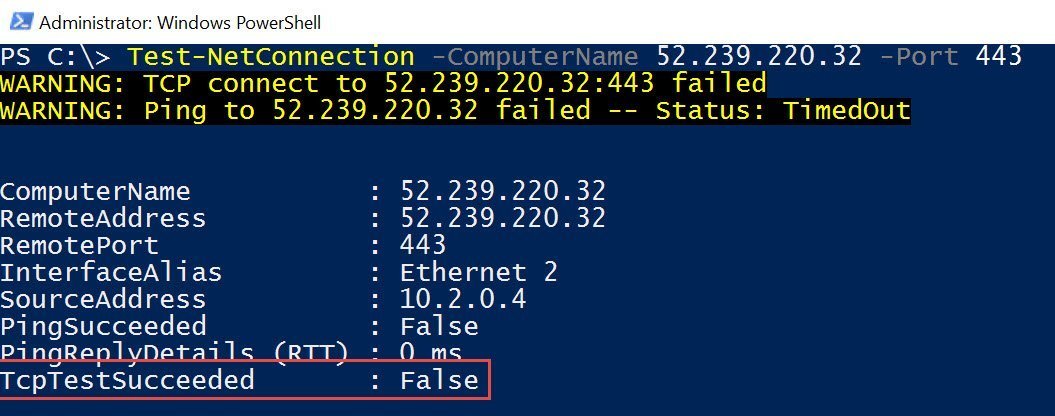Click the 443 port value in command
The height and width of the screenshot is (416, 1055).
(999, 56)
